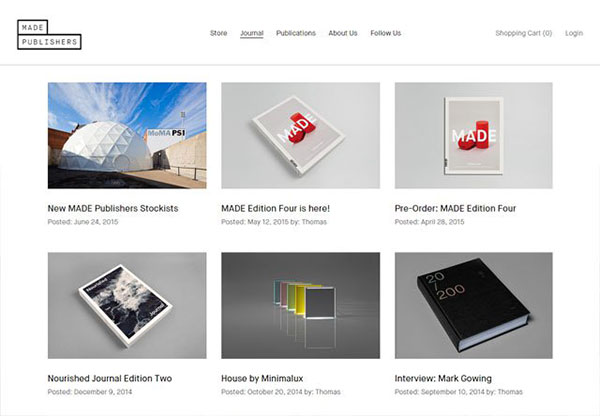Open the MADE Edition Four is here! article
The image size is (600, 416).
(x=276, y=209)
